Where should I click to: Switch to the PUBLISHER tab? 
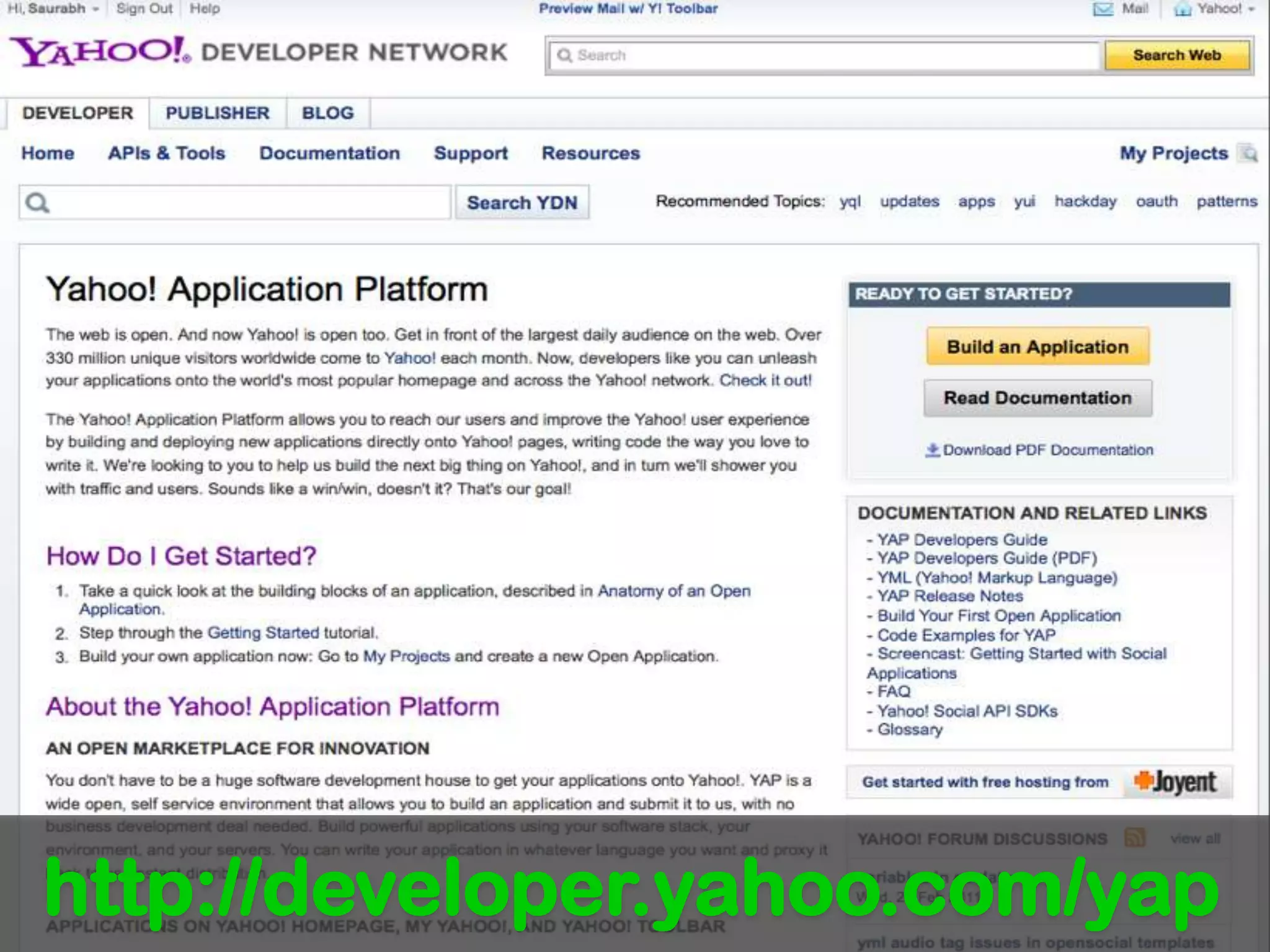click(218, 113)
